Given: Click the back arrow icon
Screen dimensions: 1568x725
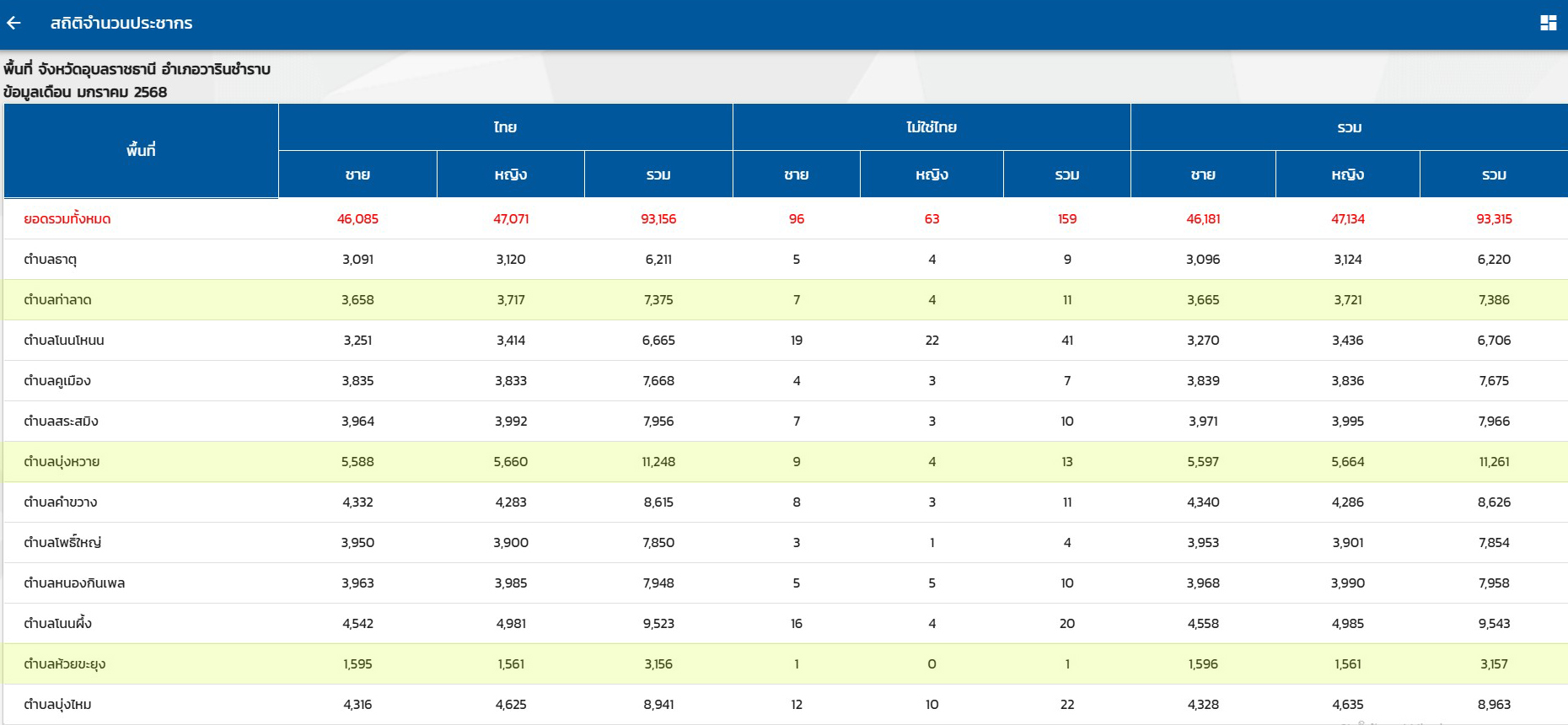Looking at the screenshot, I should tap(14, 23).
